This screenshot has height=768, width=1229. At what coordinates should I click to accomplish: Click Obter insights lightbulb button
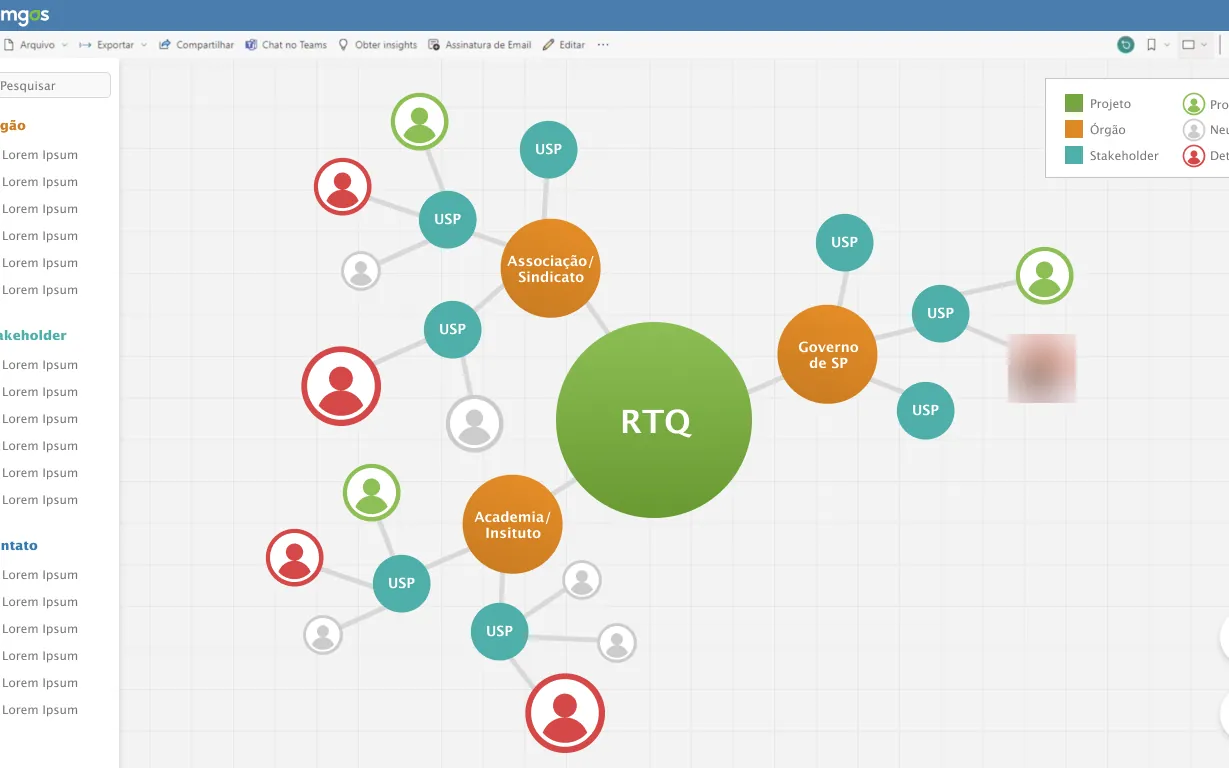tap(377, 45)
